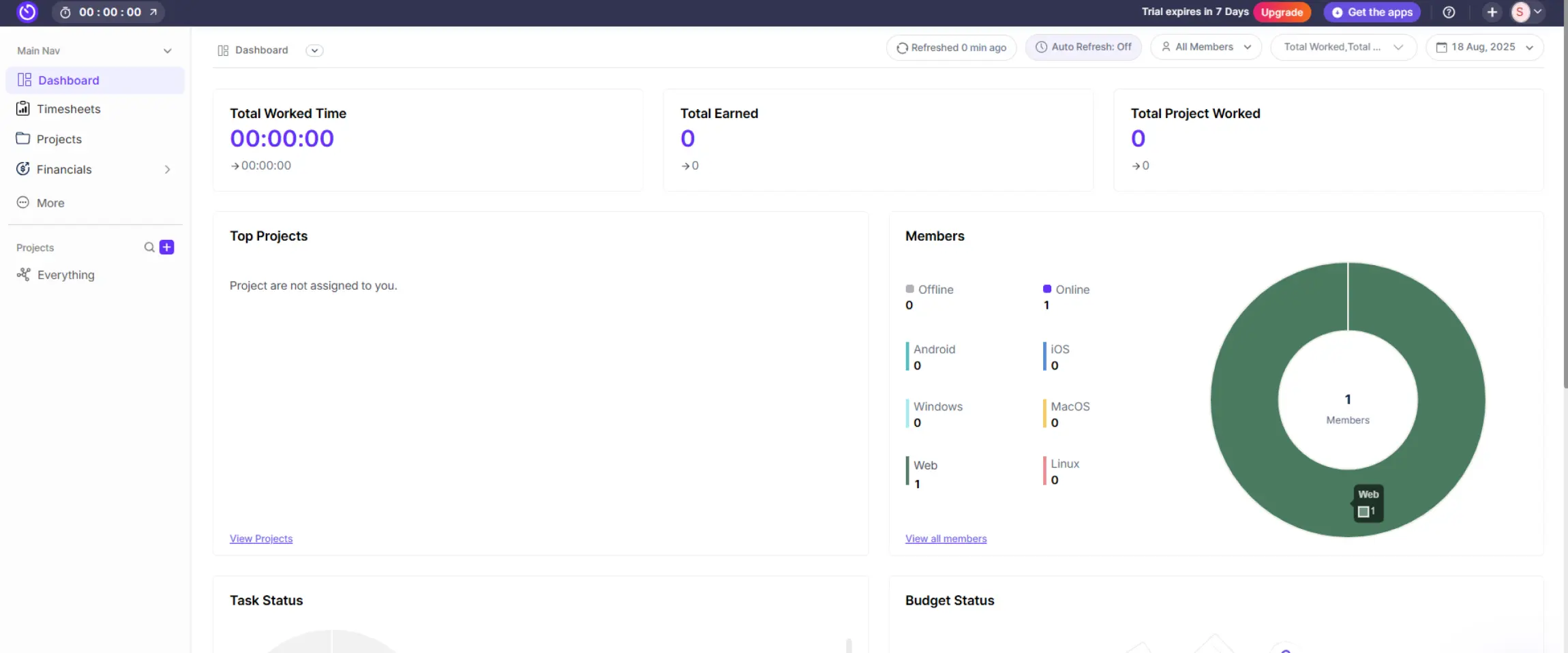Click the Total Worked Time value
This screenshot has width=1568, height=653.
click(x=282, y=138)
